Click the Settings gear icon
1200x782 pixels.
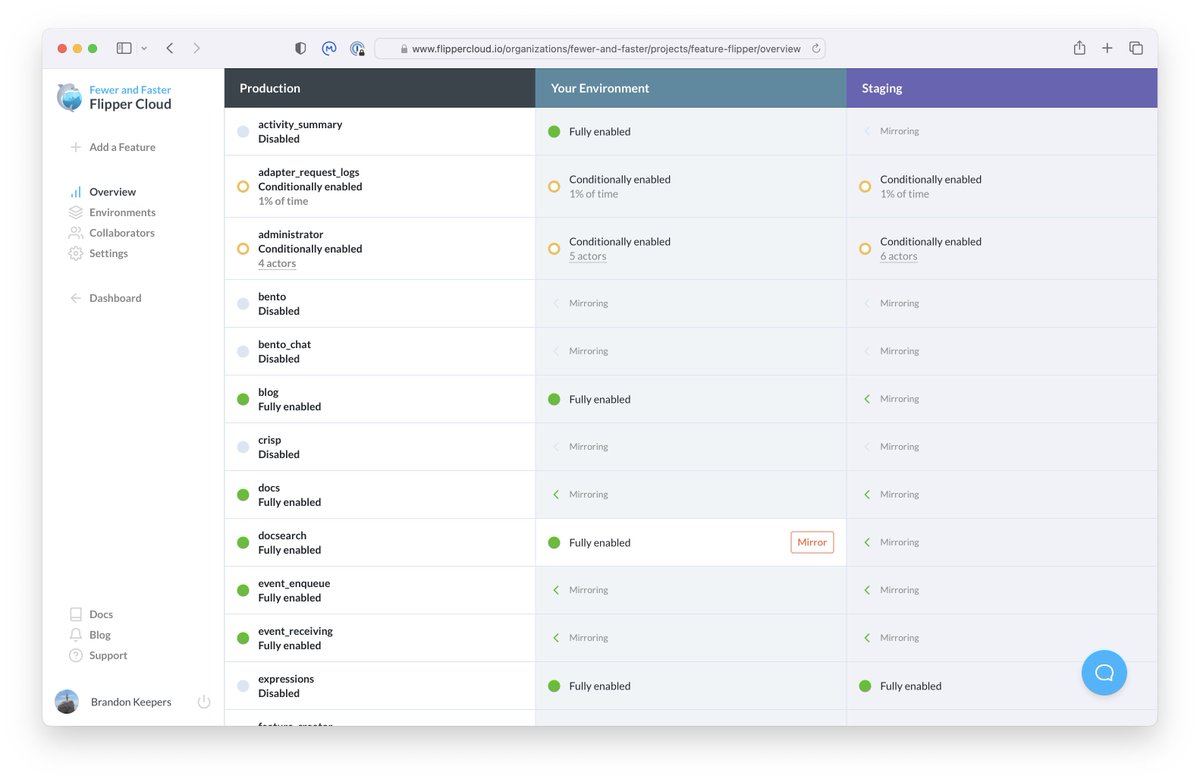(x=75, y=253)
